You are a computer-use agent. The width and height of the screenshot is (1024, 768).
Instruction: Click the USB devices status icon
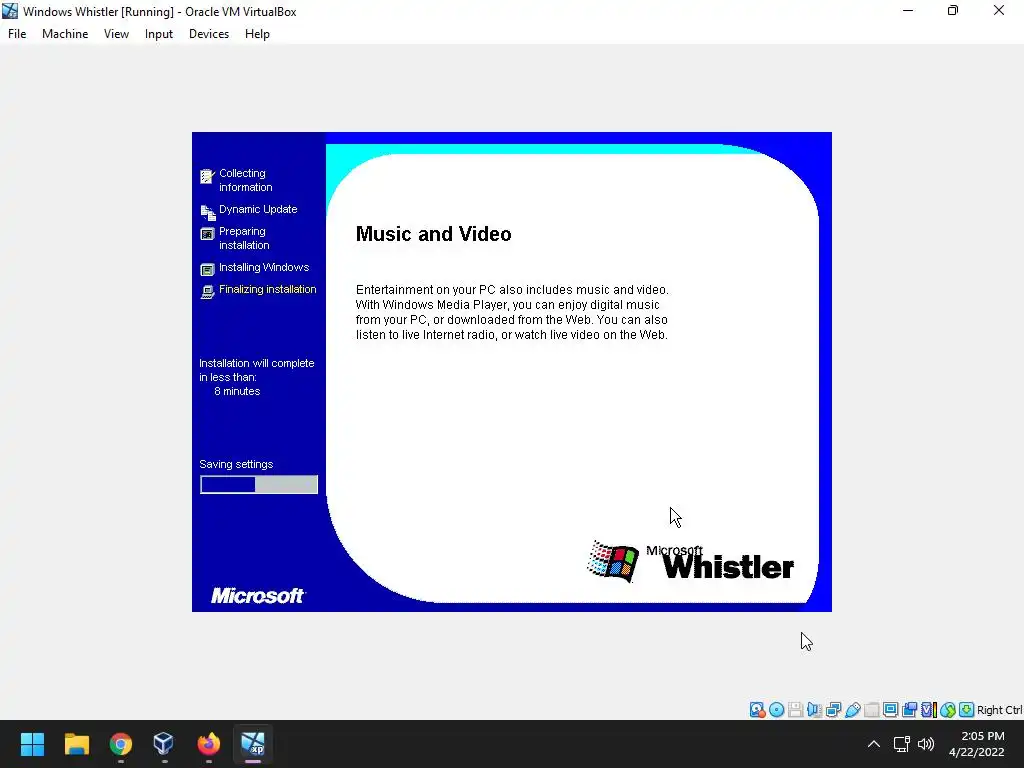pyautogui.click(x=852, y=710)
